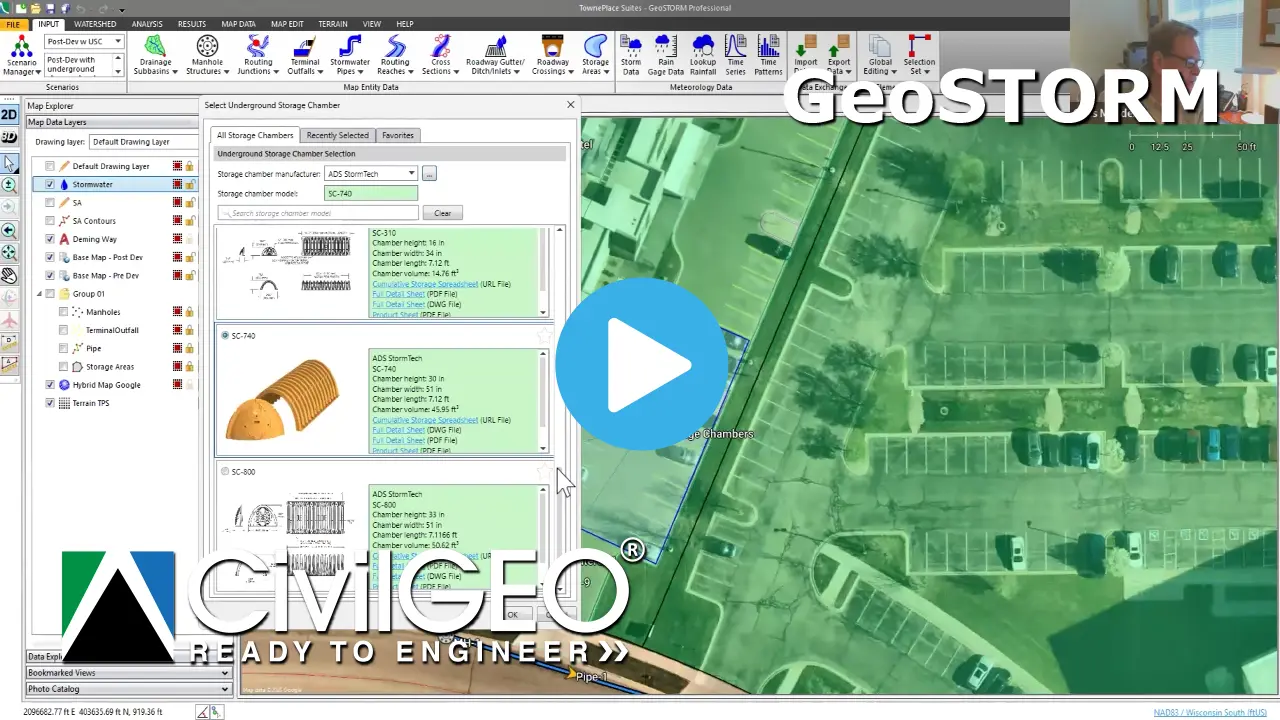1280x720 pixels.
Task: Open Rain Gage Data
Action: tap(664, 56)
